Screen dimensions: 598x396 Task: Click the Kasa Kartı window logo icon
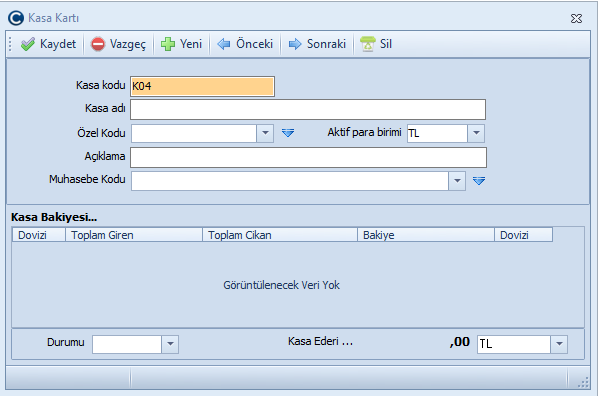tap(16, 18)
